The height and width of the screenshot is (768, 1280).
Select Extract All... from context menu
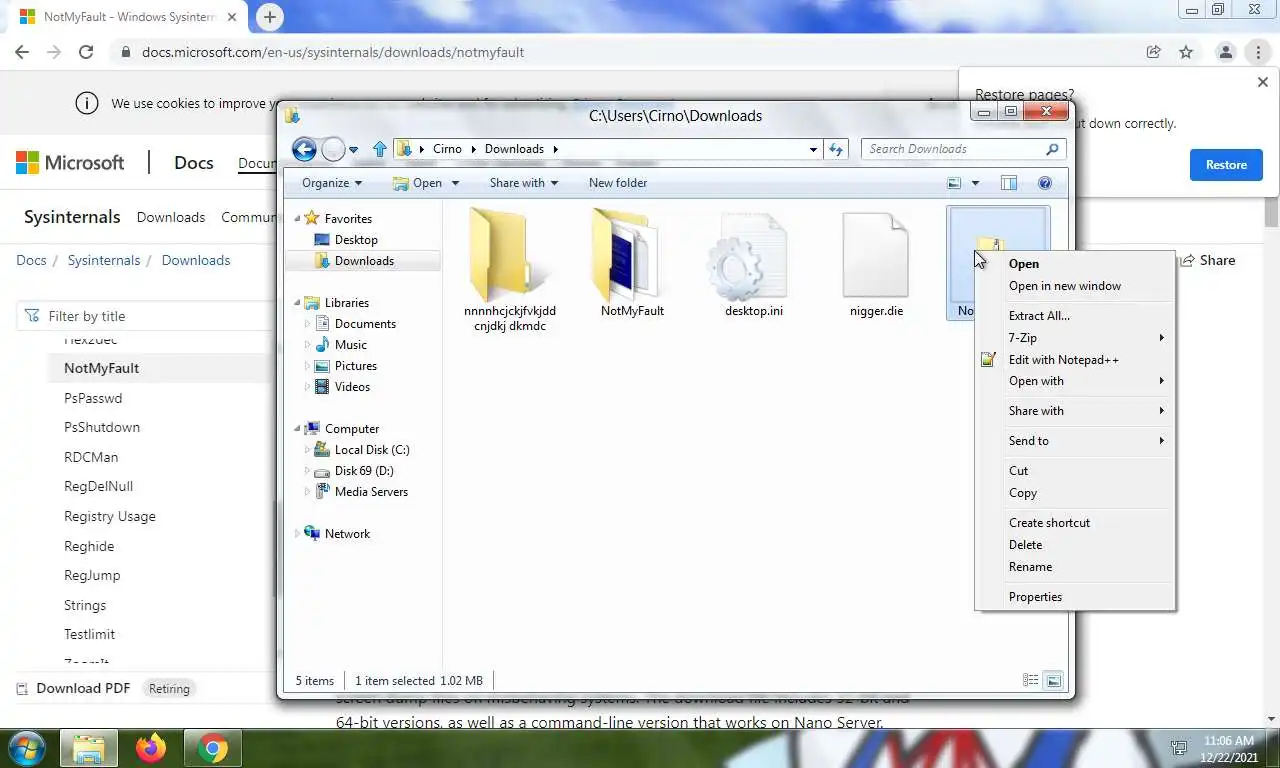1075,316
